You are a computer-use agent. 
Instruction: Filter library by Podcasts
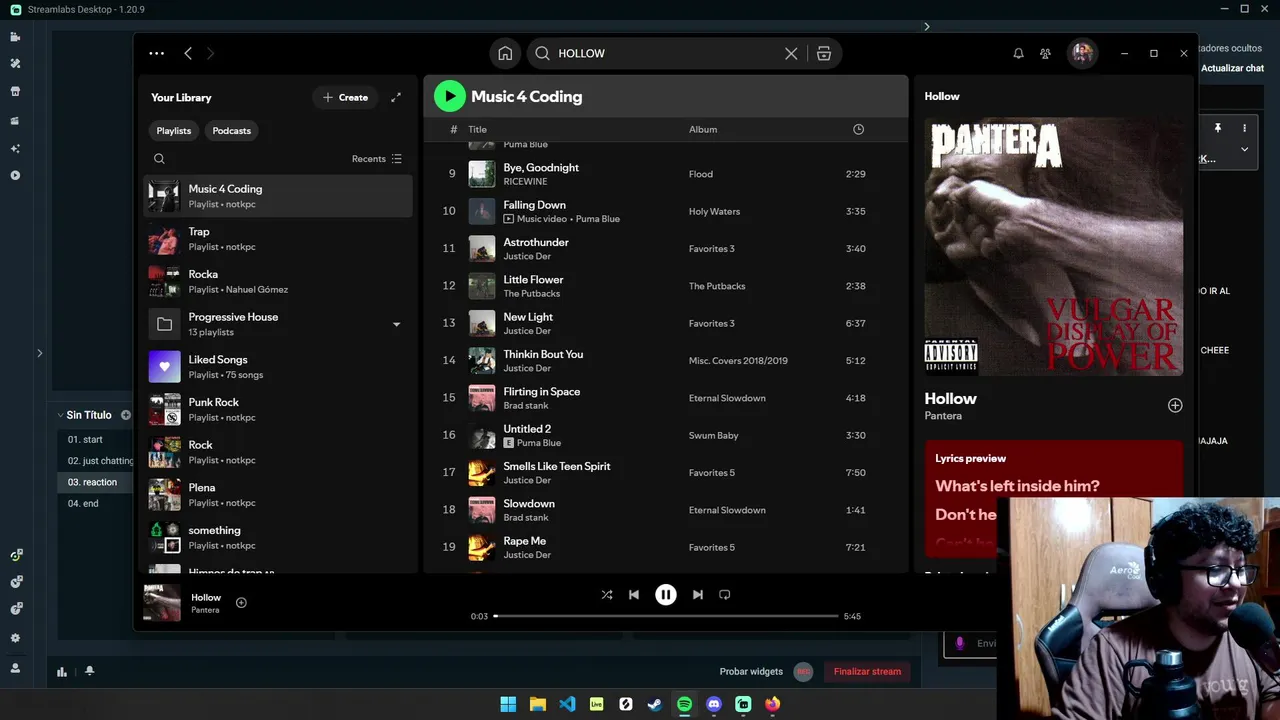(x=232, y=131)
